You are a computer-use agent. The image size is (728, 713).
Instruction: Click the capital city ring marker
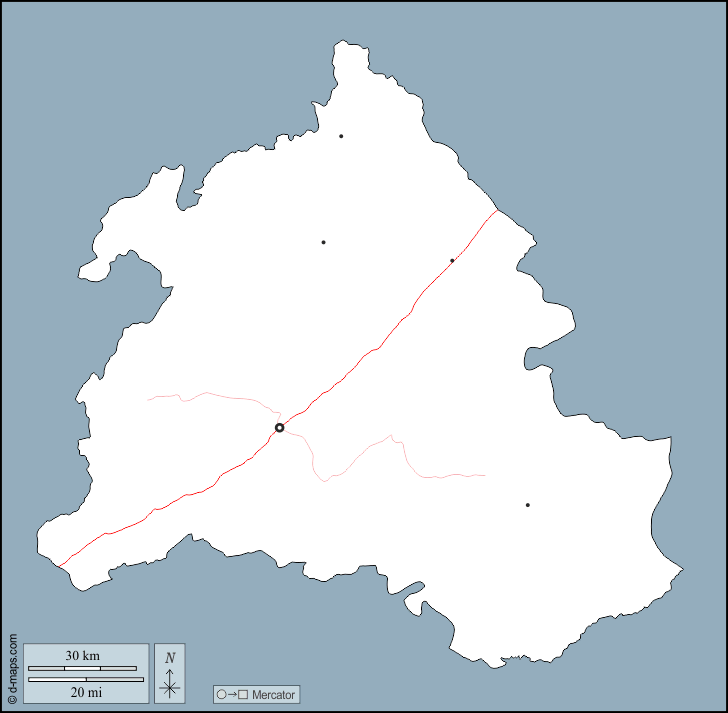pyautogui.click(x=280, y=427)
